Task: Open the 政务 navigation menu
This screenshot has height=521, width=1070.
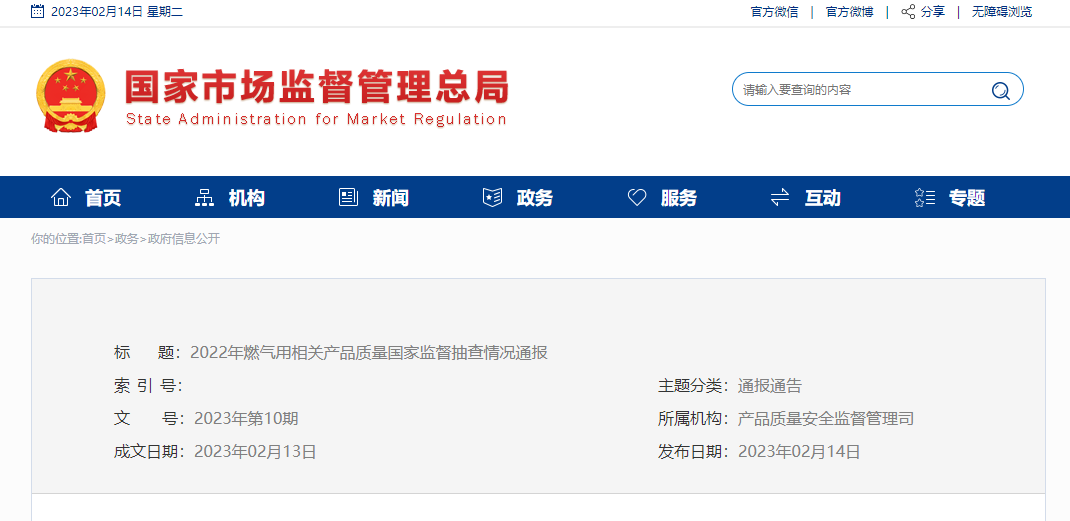Action: coord(535,198)
